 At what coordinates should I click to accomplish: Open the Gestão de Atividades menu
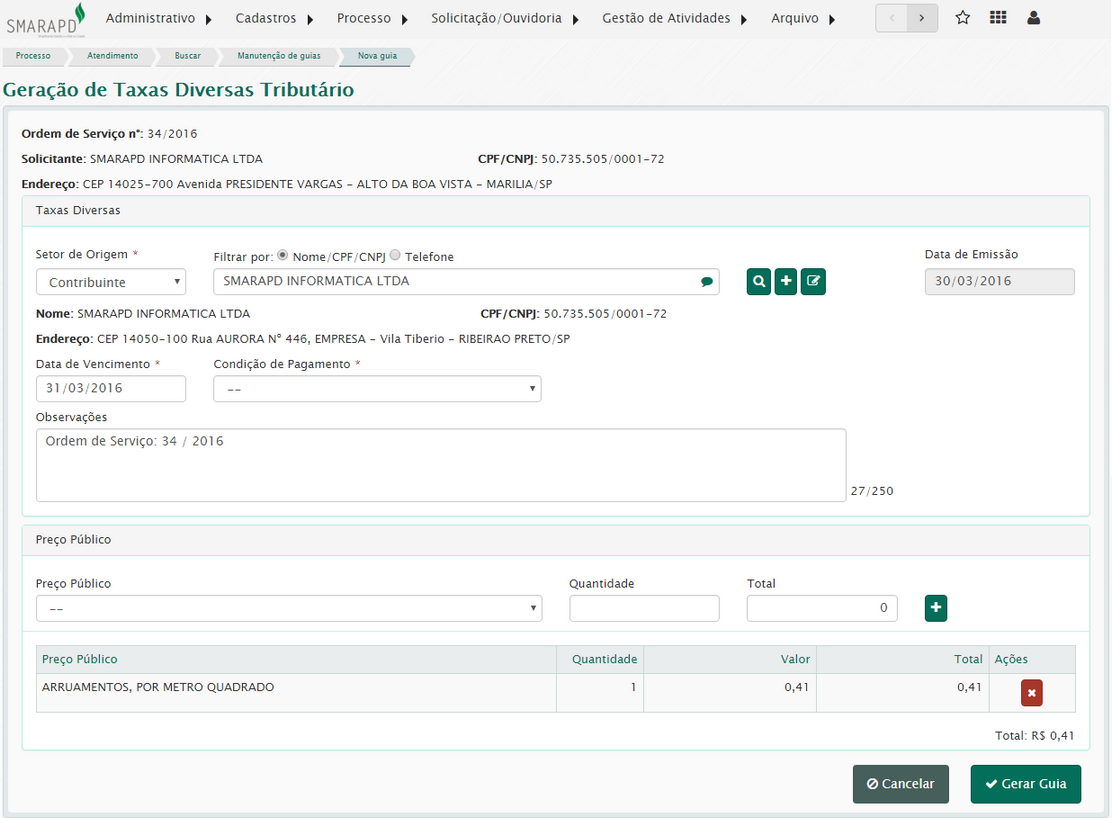[674, 18]
